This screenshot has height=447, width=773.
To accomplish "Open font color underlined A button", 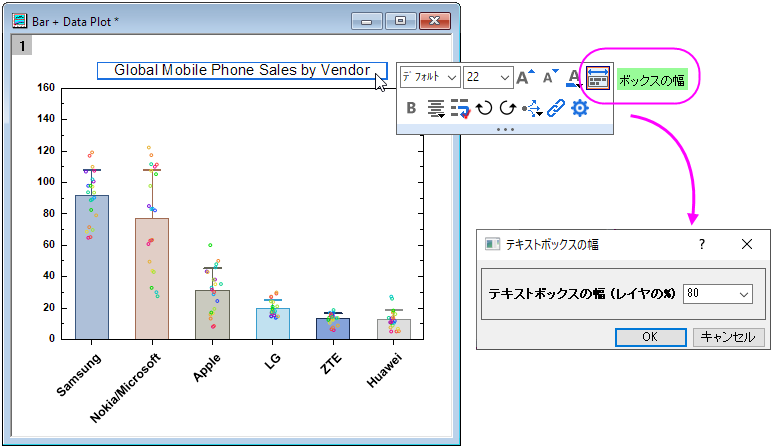I will (x=574, y=78).
